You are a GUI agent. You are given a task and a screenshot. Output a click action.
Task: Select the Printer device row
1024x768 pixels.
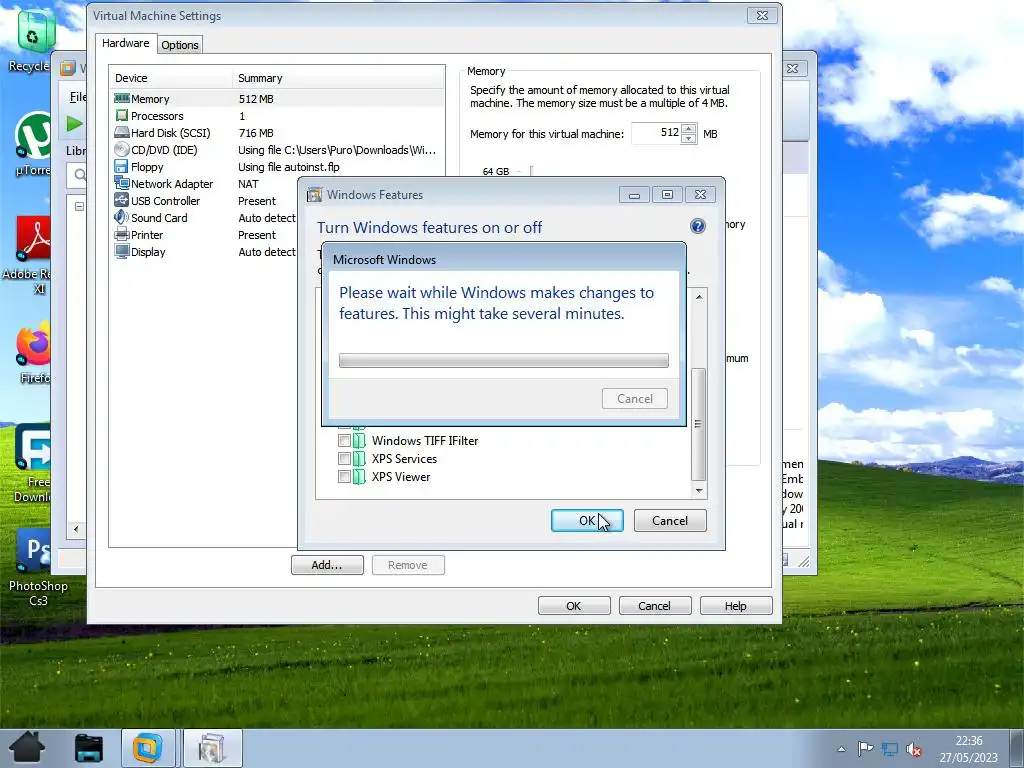click(x=204, y=234)
